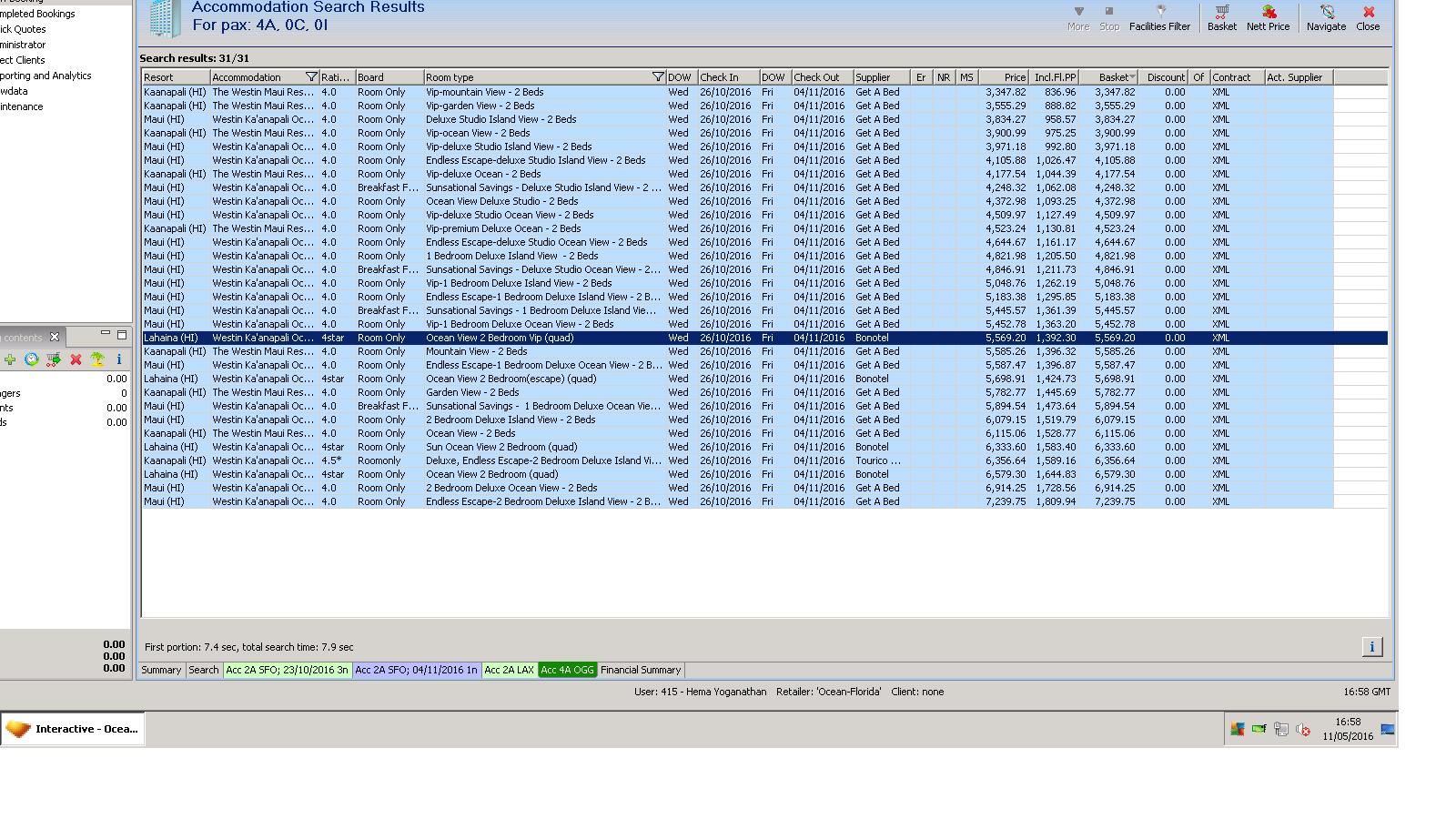
Task: Open the Financial Summary tab
Action: (641, 670)
